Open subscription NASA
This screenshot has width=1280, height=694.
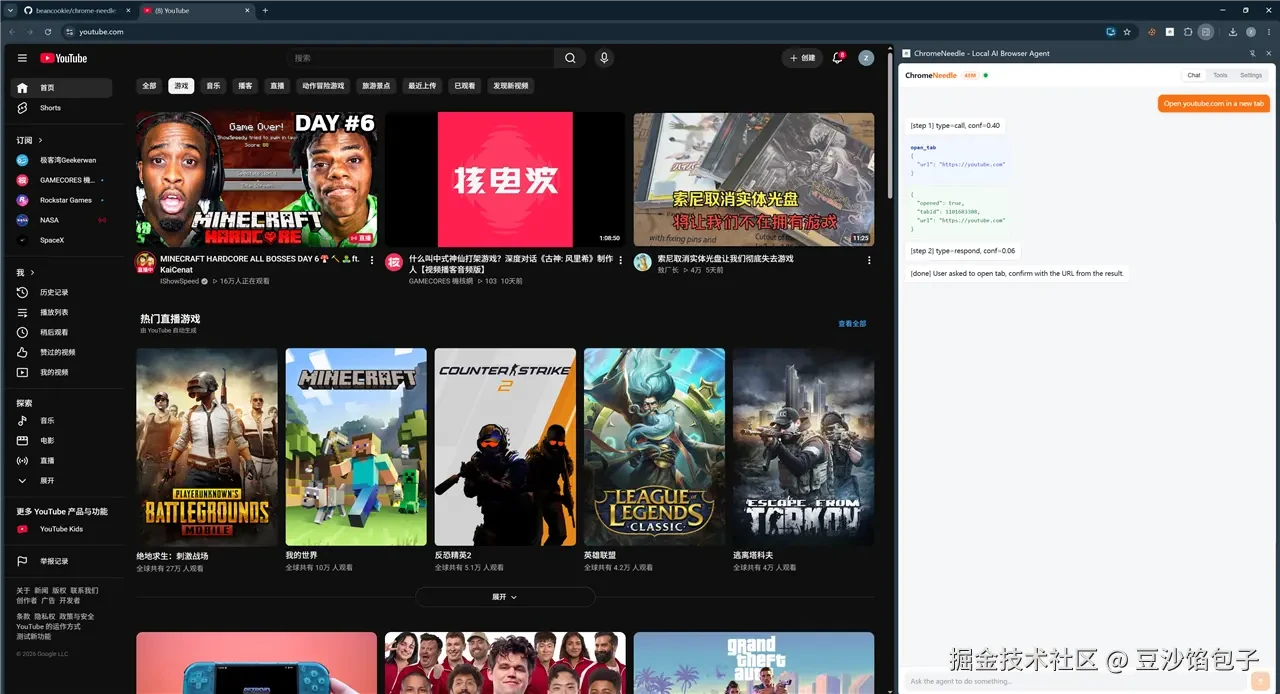tap(62, 220)
